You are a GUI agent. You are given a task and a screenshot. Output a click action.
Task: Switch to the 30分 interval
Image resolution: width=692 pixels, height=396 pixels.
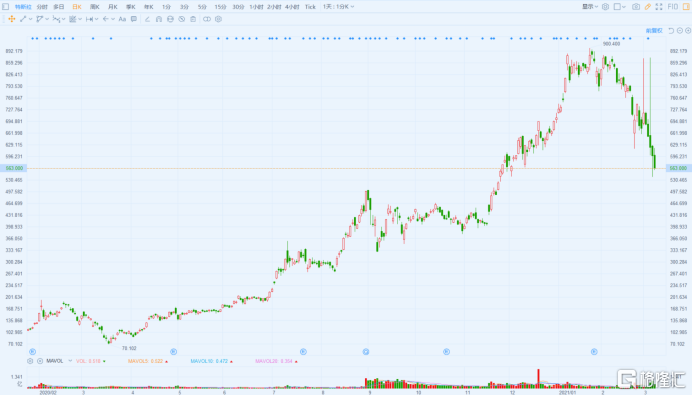pos(238,7)
